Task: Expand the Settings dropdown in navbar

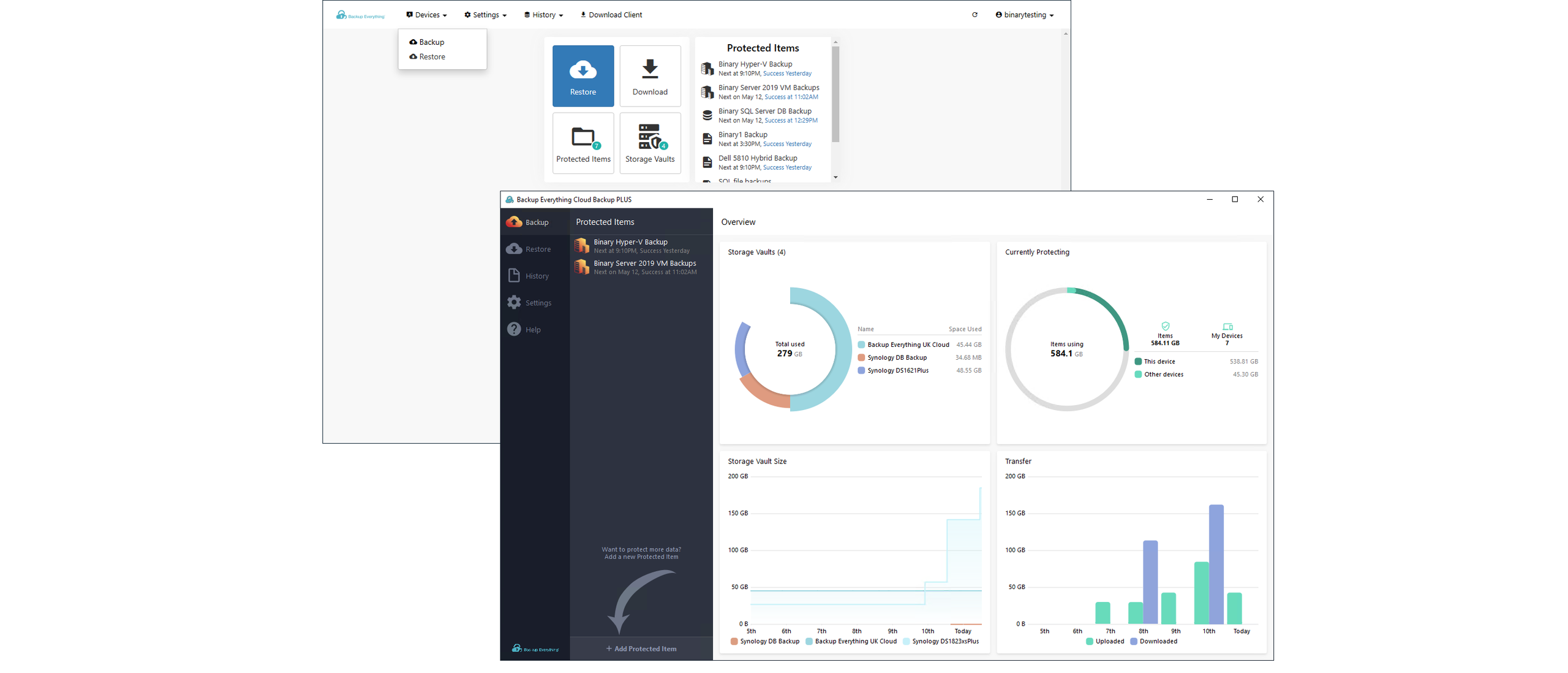Action: tap(485, 15)
